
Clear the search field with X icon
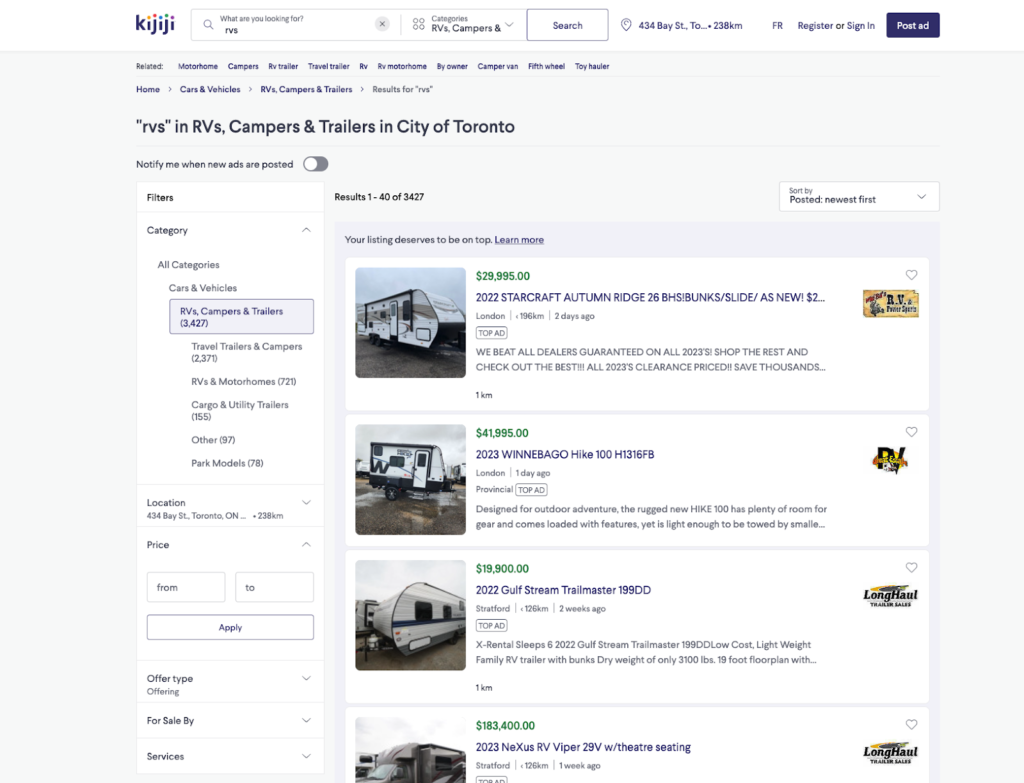tap(382, 25)
